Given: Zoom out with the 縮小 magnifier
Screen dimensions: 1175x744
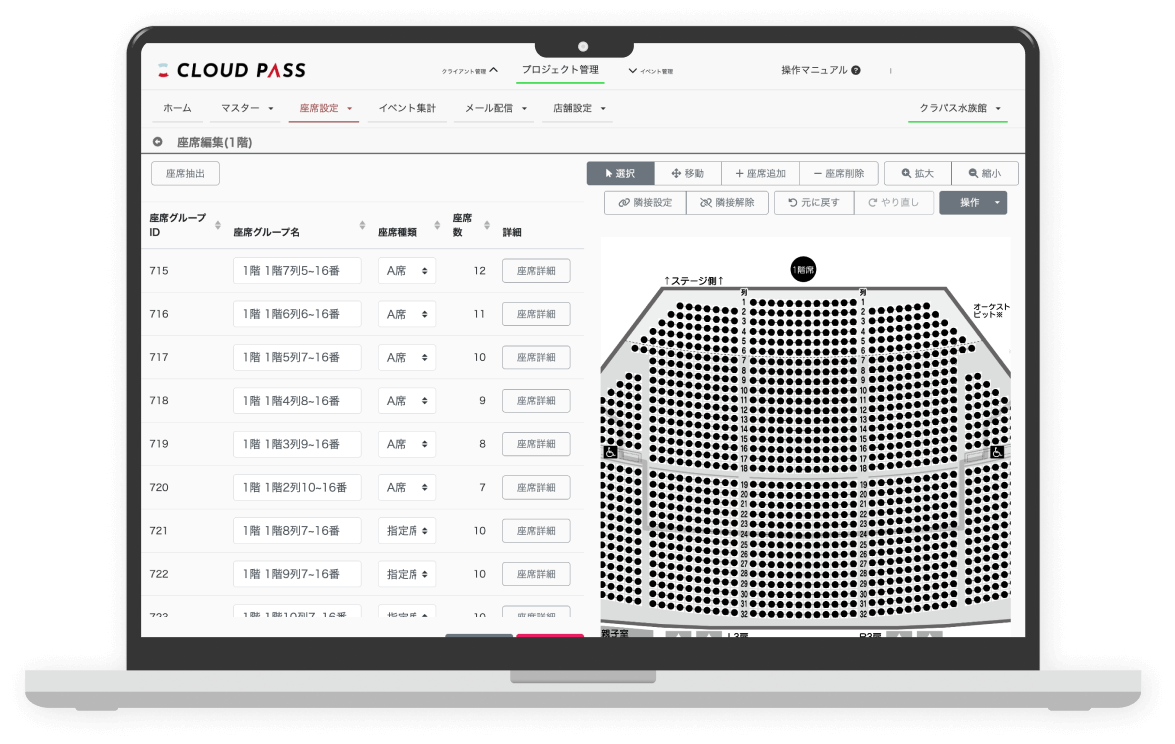Looking at the screenshot, I should tap(984, 173).
